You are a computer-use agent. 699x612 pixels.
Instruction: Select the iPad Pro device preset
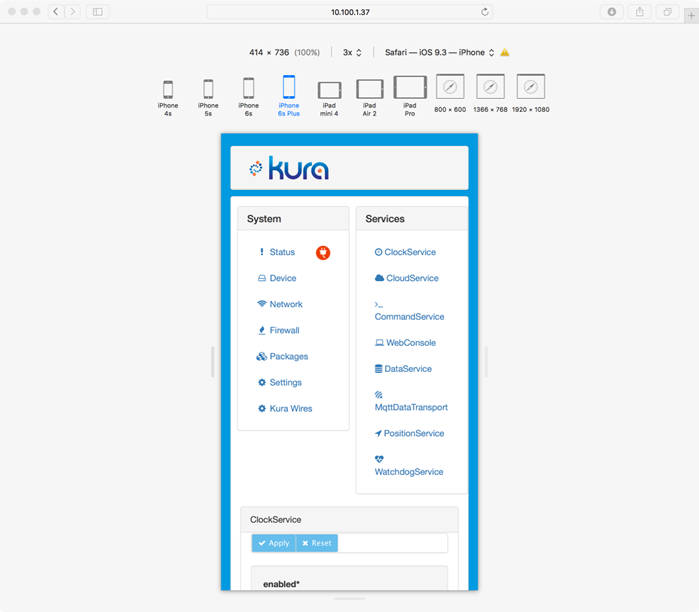coord(410,96)
